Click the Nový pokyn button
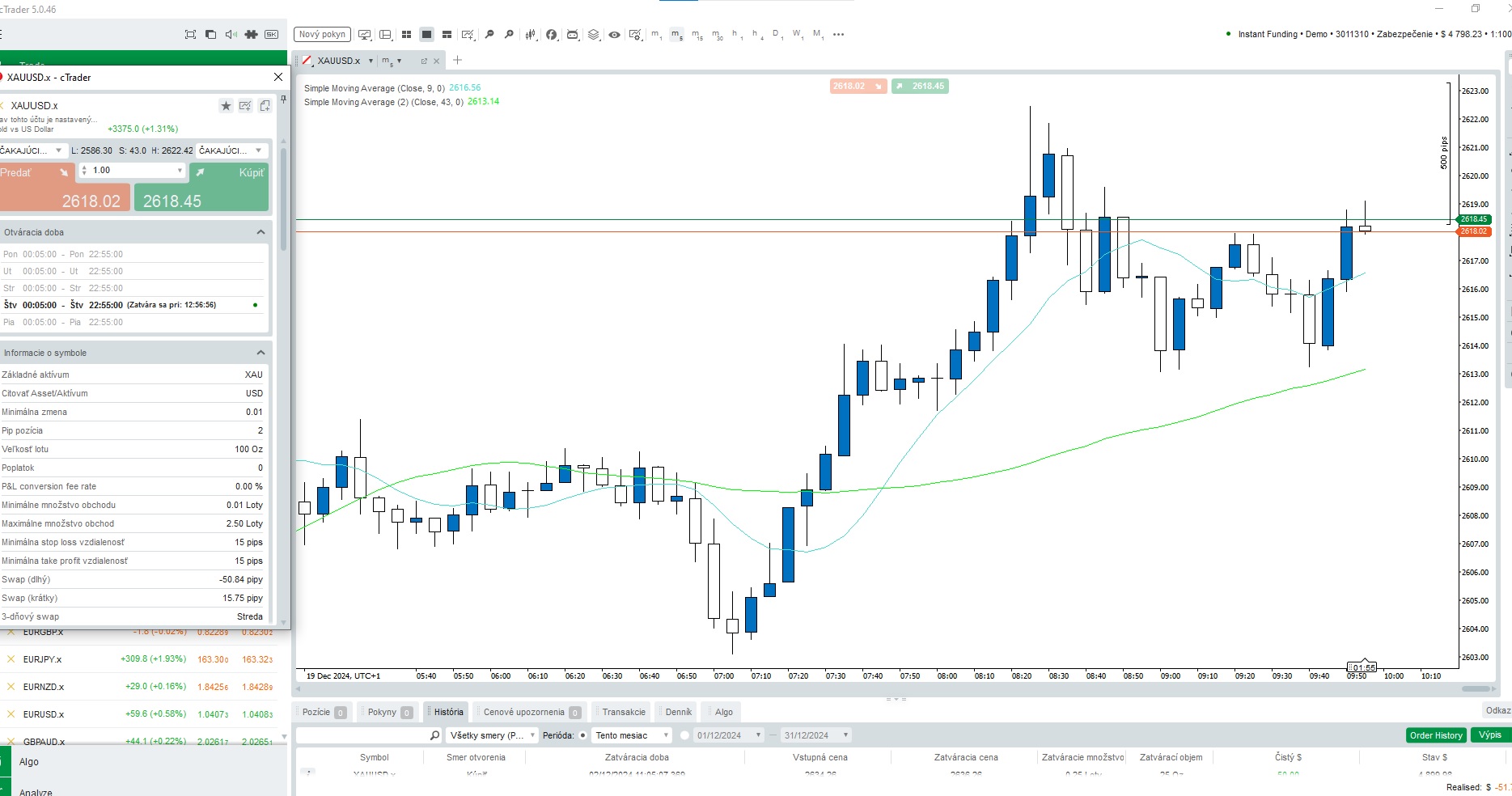Image resolution: width=1512 pixels, height=796 pixels. click(x=322, y=34)
